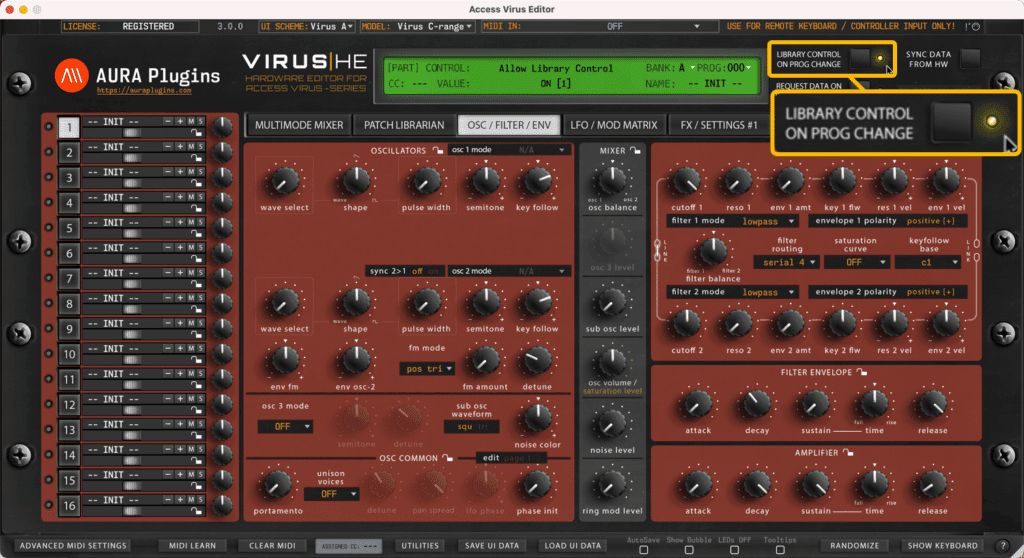The image size is (1024, 558).
Task: Check the LEDs OFF checkbox
Action: point(735,550)
